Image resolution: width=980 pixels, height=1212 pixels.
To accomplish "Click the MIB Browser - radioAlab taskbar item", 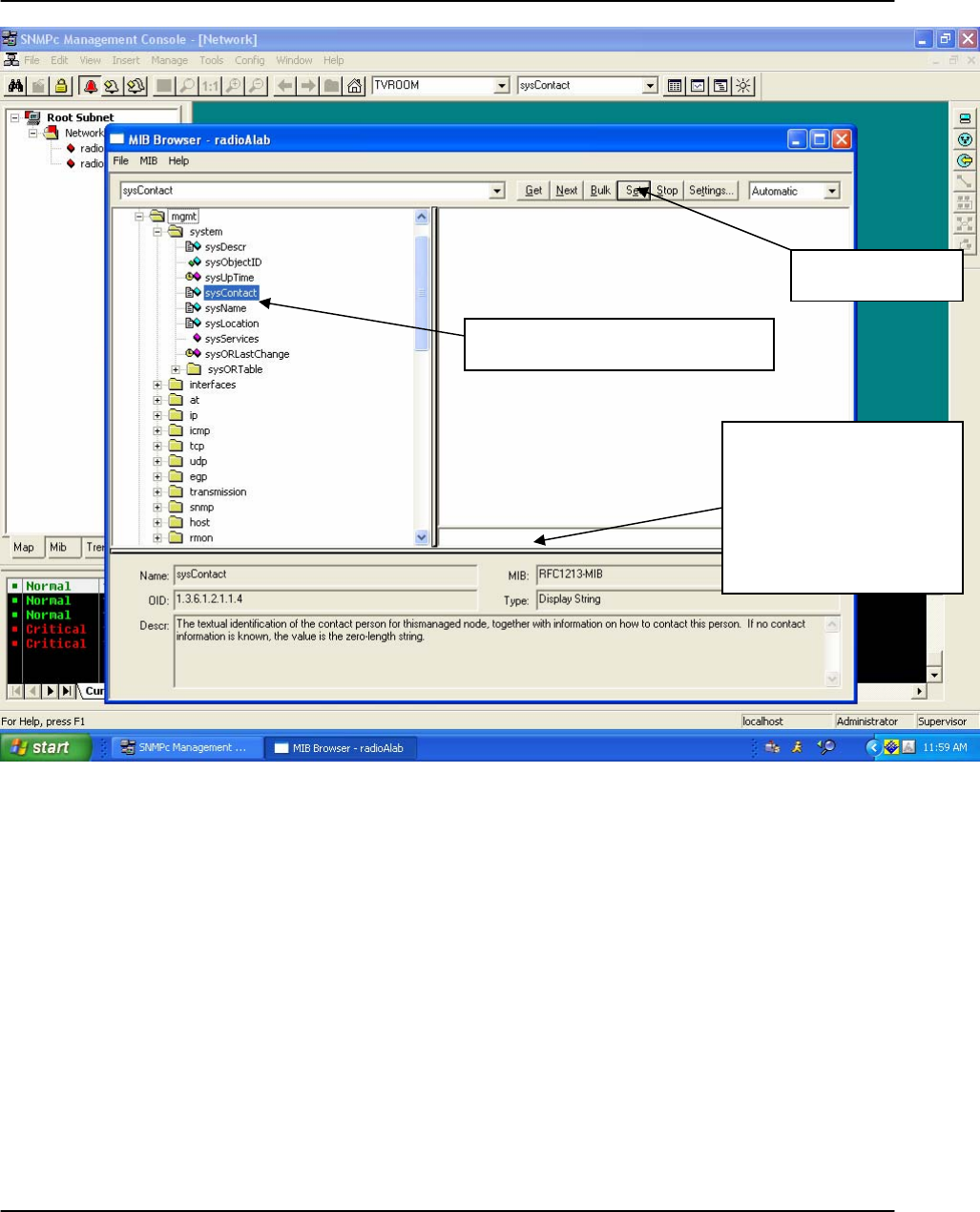I will point(341,748).
